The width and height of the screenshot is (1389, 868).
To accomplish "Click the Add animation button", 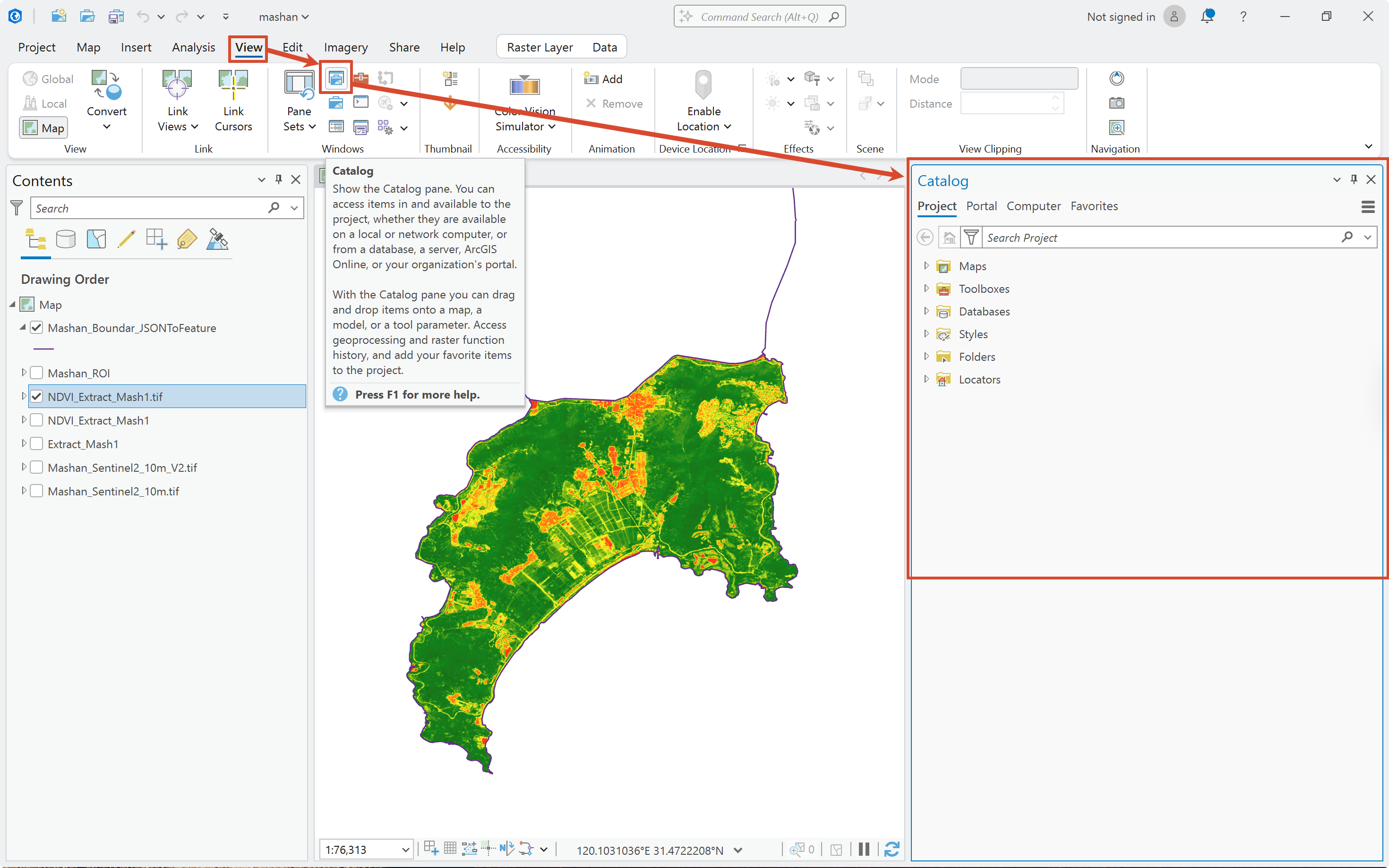I will pos(603,79).
